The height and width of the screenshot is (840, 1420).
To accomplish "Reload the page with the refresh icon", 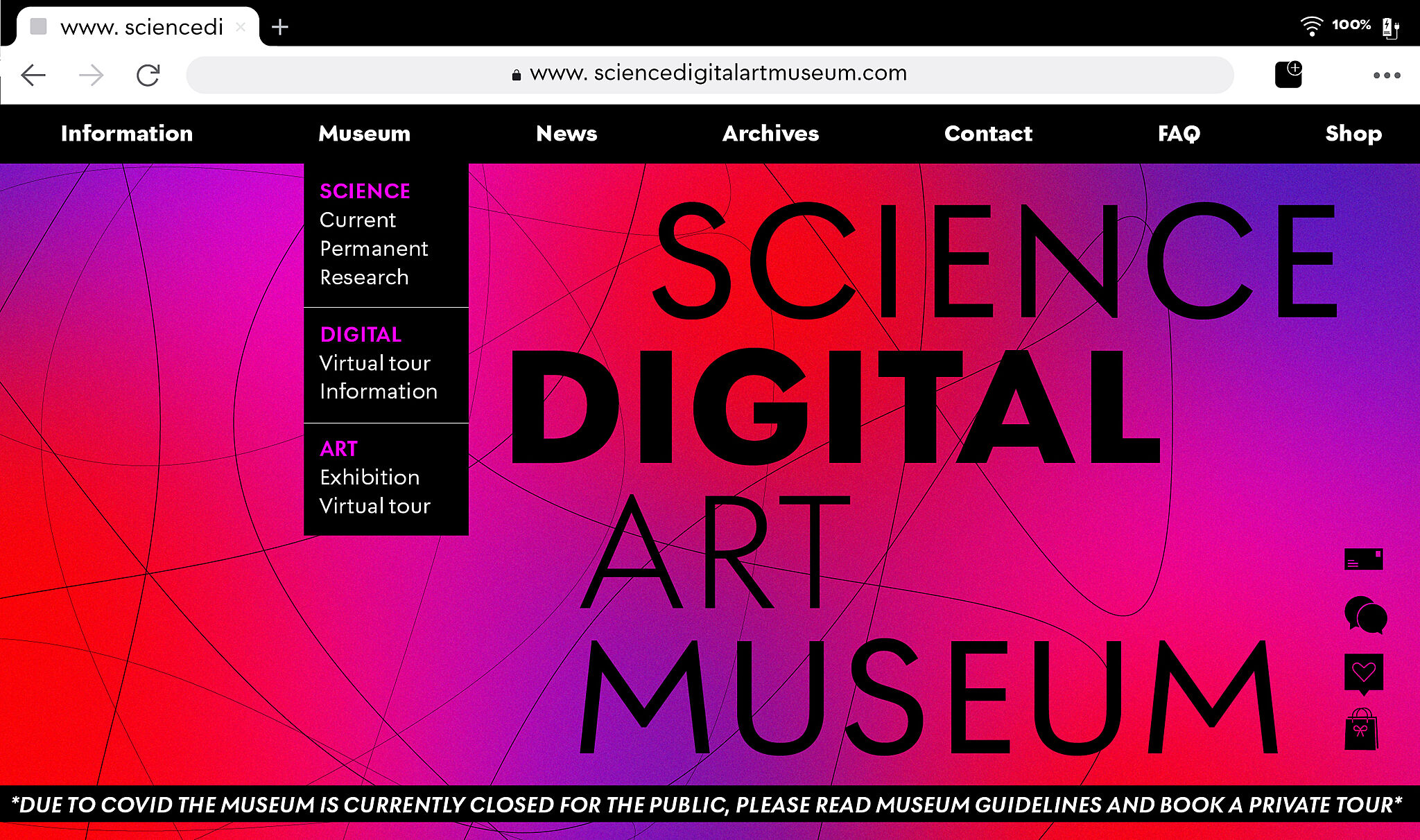I will click(x=148, y=75).
